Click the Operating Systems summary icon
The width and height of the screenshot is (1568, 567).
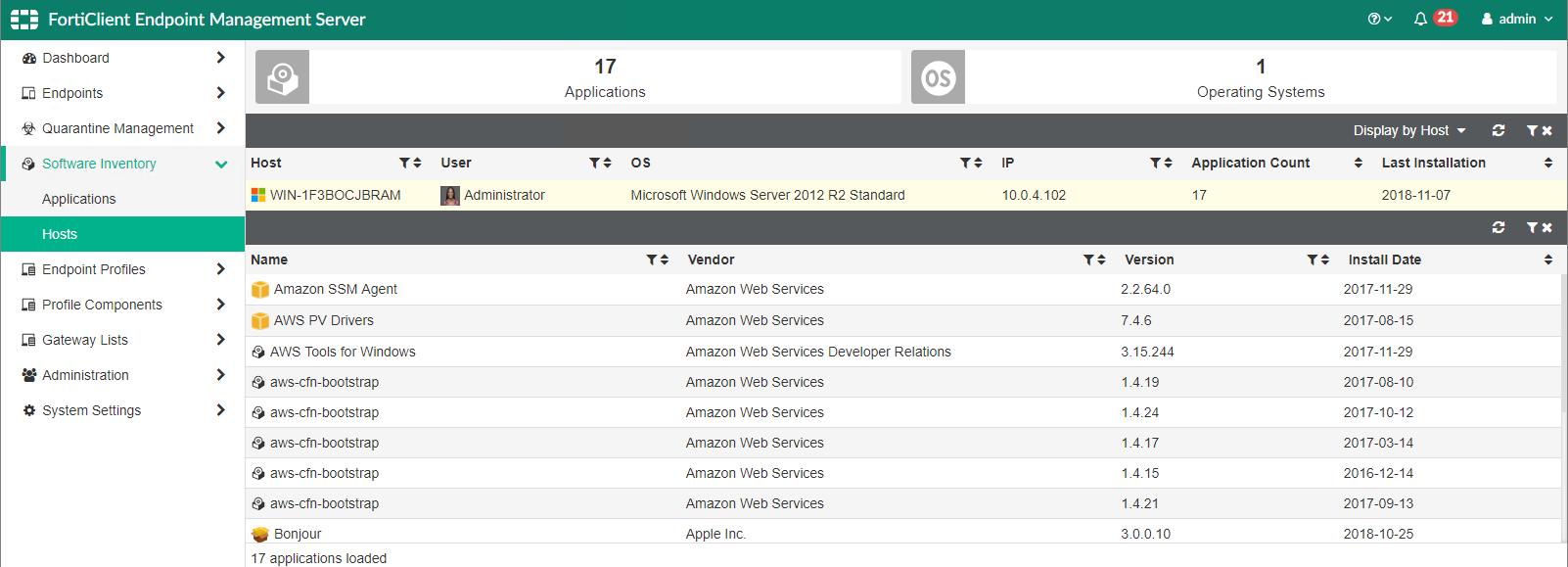938,77
